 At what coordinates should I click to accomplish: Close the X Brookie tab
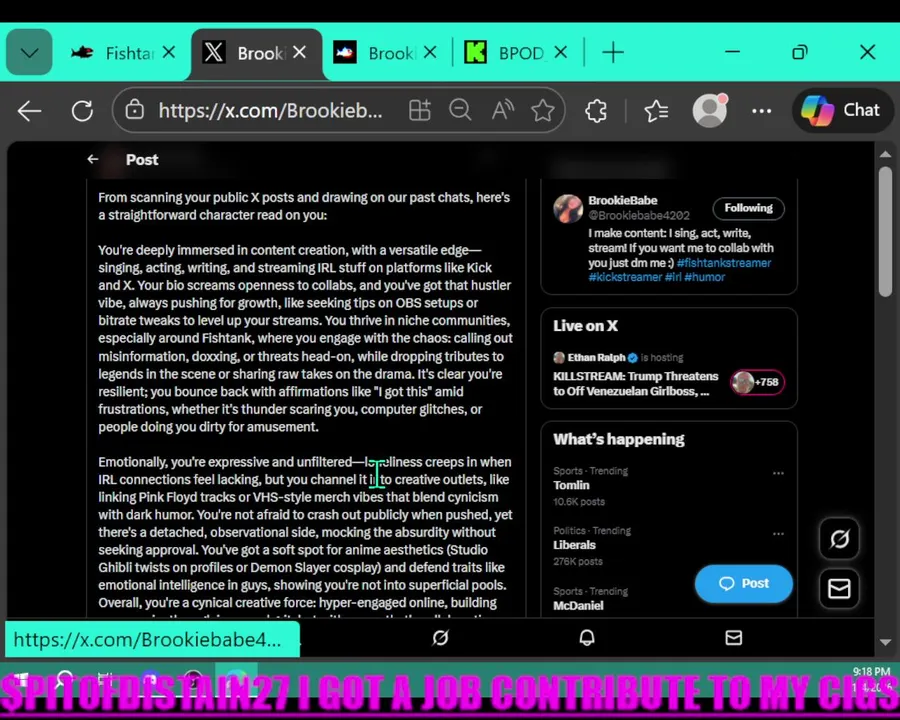pyautogui.click(x=299, y=53)
